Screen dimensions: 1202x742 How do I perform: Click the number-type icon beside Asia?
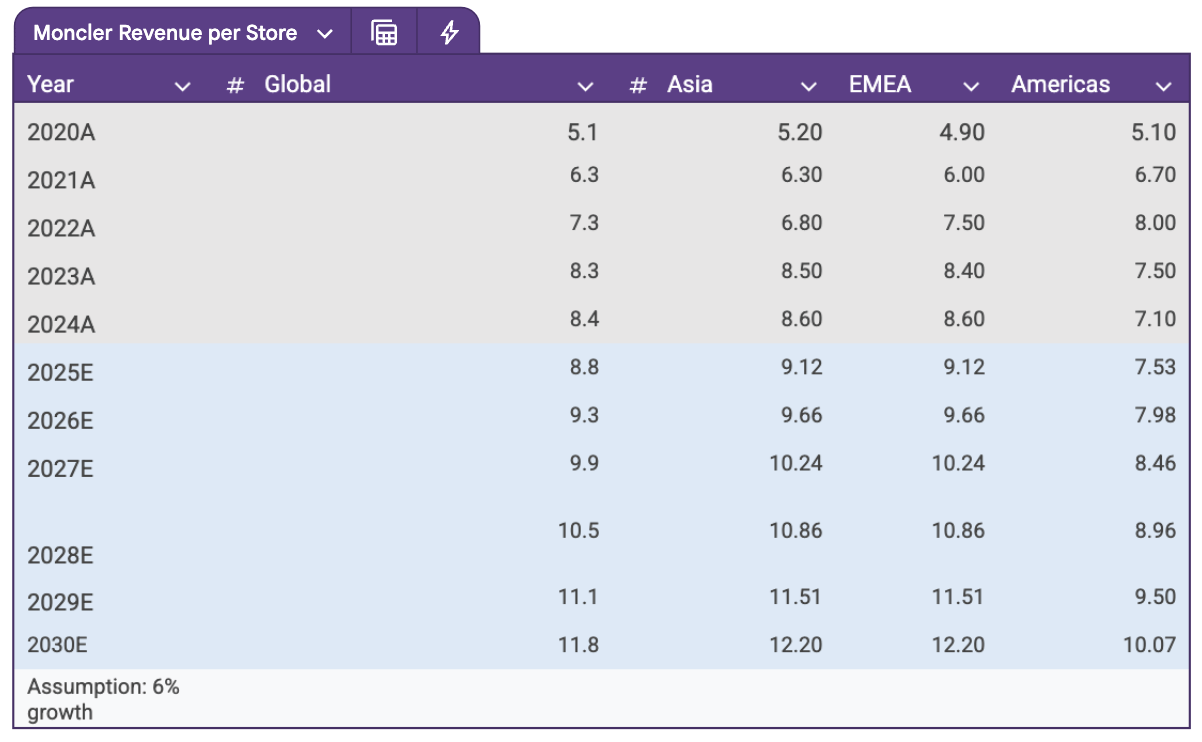coord(638,85)
